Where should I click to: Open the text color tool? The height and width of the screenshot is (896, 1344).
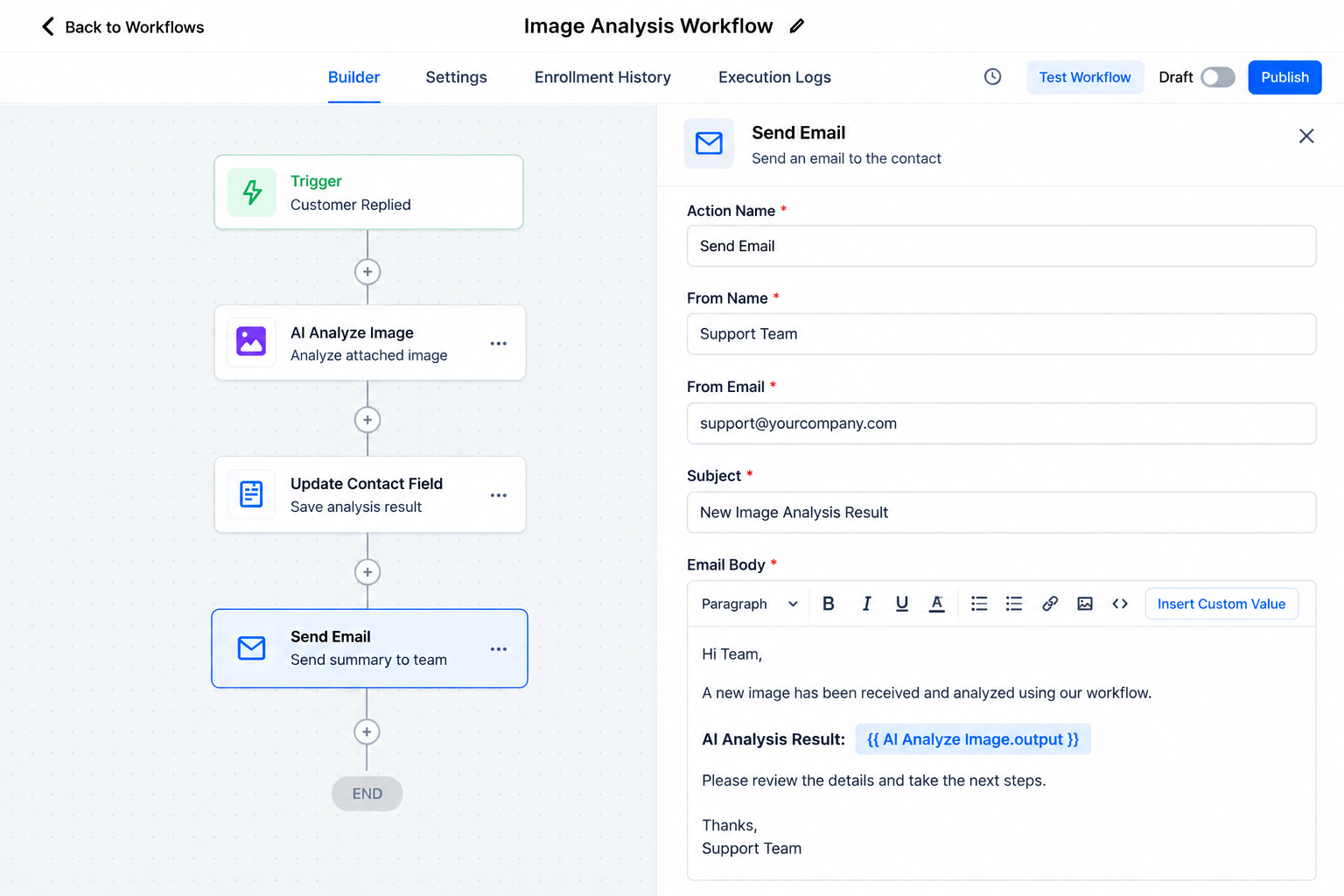pos(936,604)
